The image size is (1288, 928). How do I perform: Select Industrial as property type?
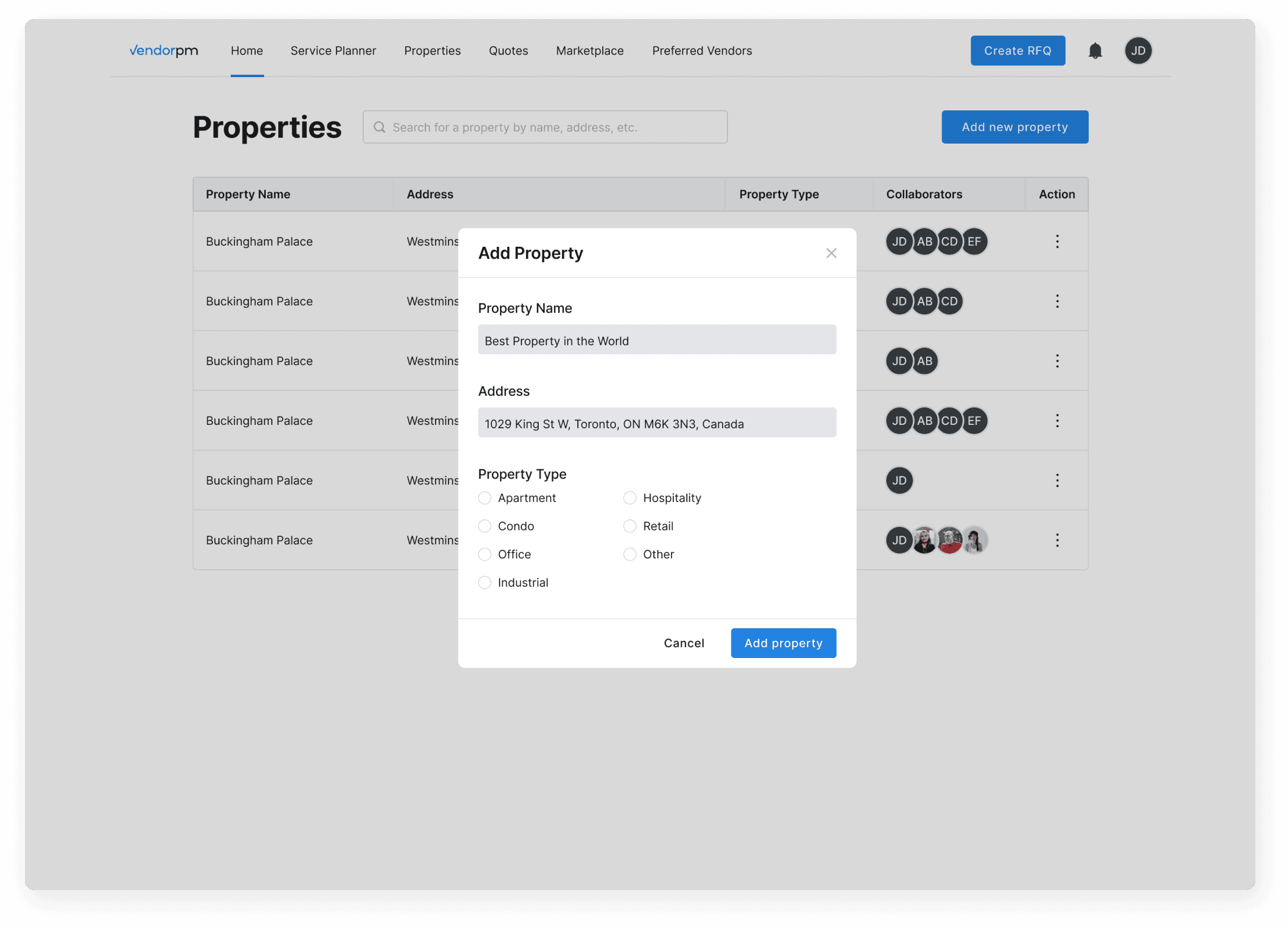click(485, 583)
